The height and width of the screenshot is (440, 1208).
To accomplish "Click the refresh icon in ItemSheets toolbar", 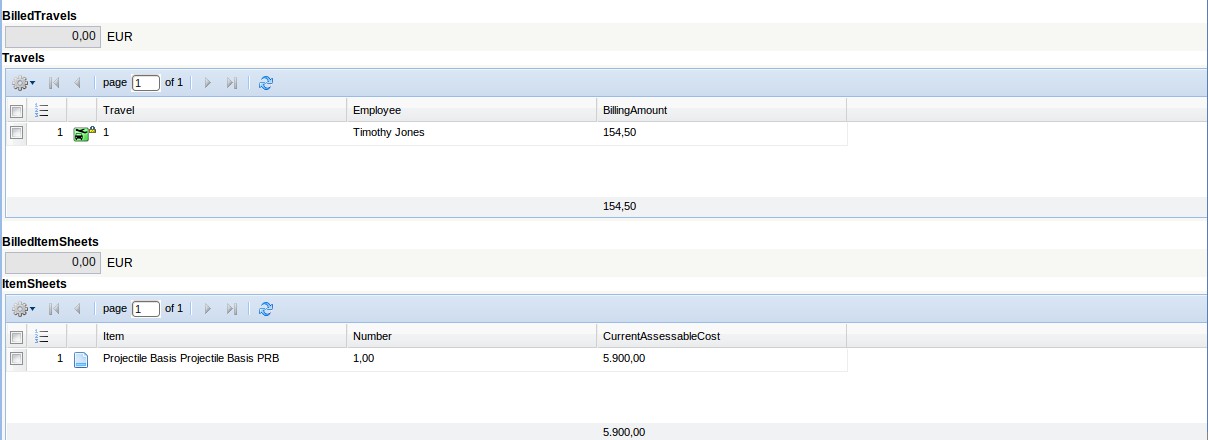I will click(265, 309).
